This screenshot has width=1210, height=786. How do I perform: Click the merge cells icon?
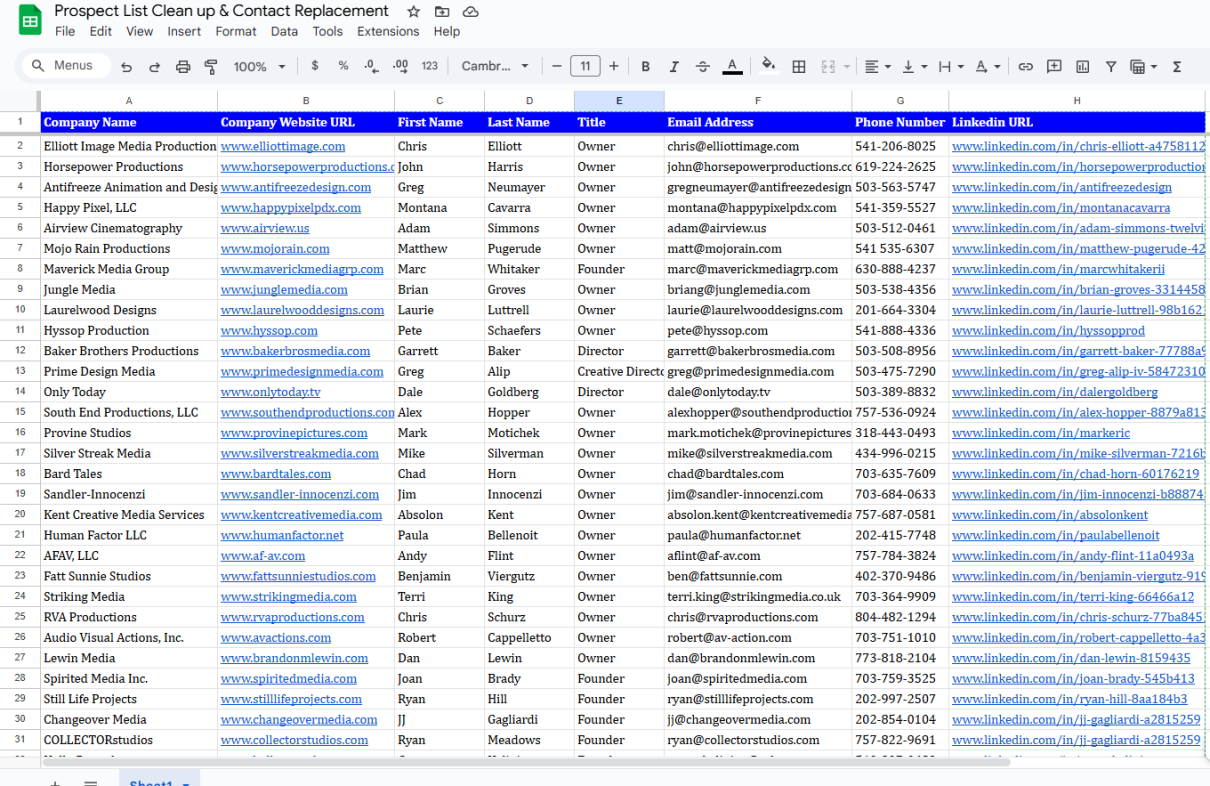click(828, 67)
